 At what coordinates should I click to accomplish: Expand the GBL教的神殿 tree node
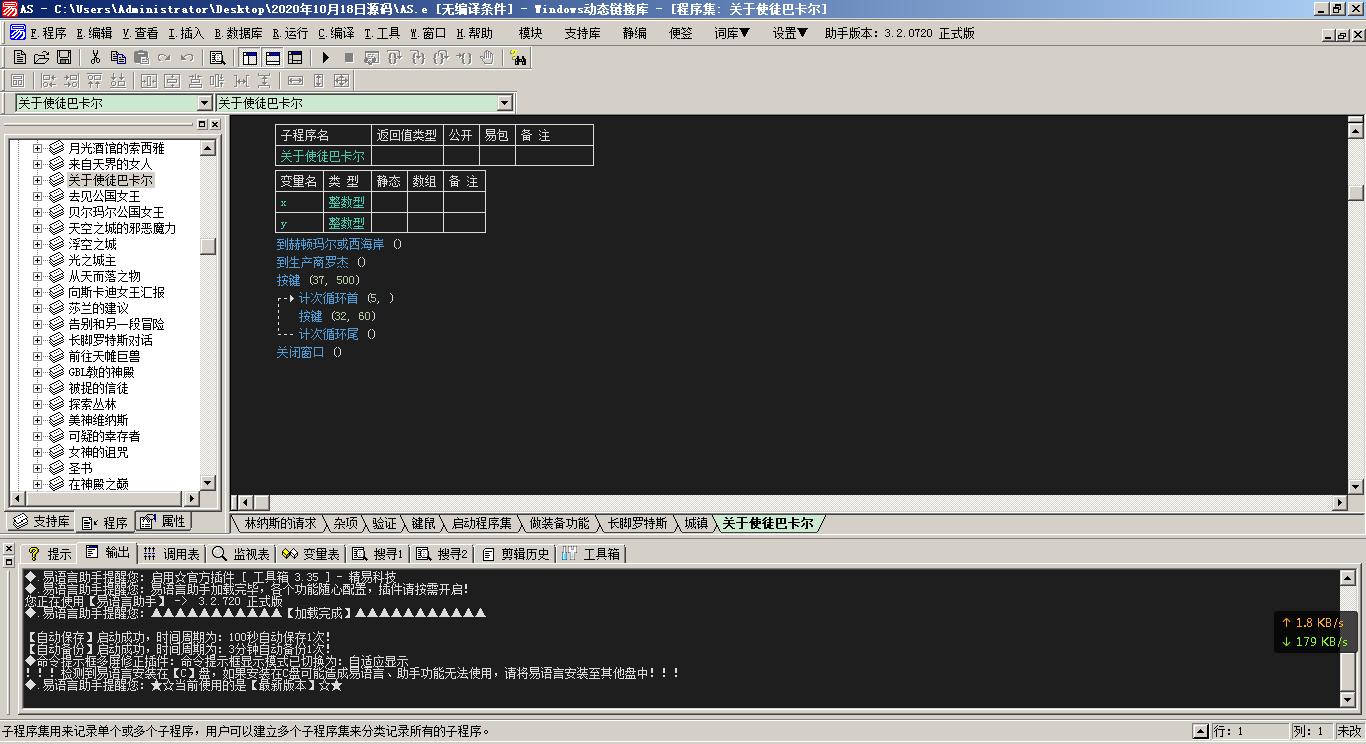38,372
